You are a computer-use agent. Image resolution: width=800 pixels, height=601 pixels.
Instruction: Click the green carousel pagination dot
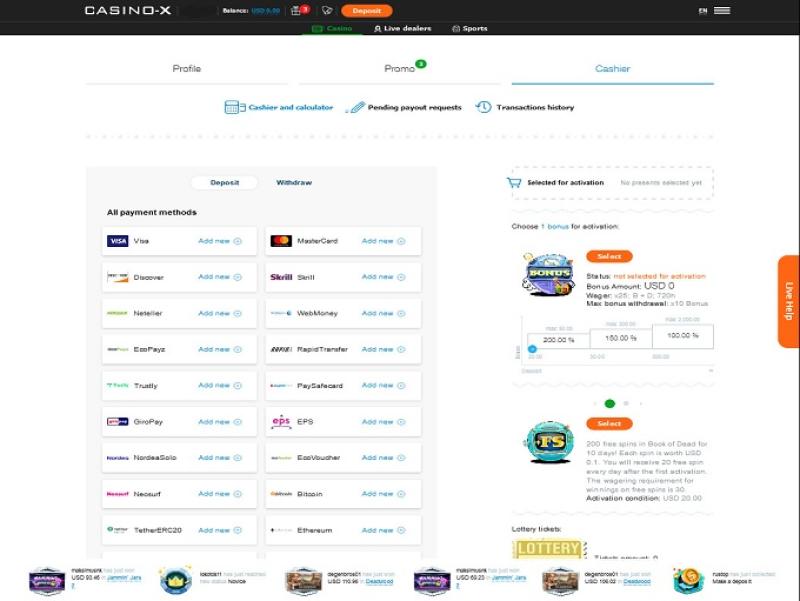coord(609,404)
